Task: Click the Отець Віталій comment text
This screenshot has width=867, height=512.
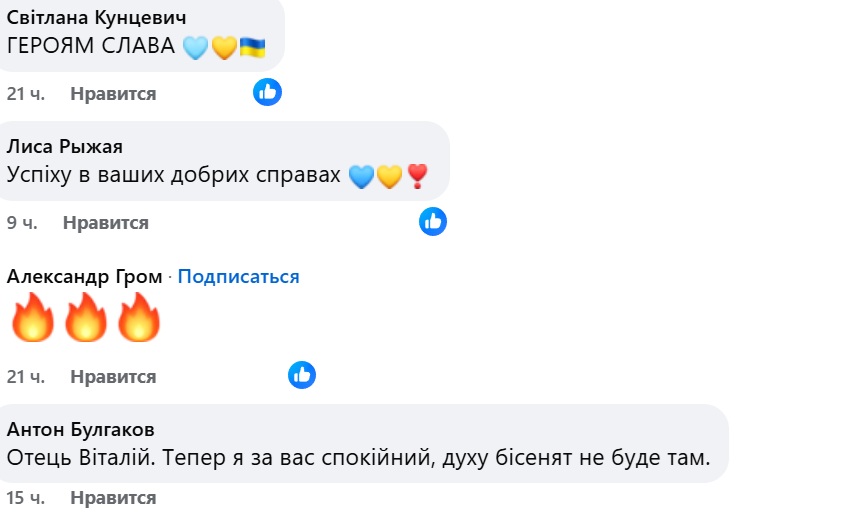Action: click(x=358, y=459)
